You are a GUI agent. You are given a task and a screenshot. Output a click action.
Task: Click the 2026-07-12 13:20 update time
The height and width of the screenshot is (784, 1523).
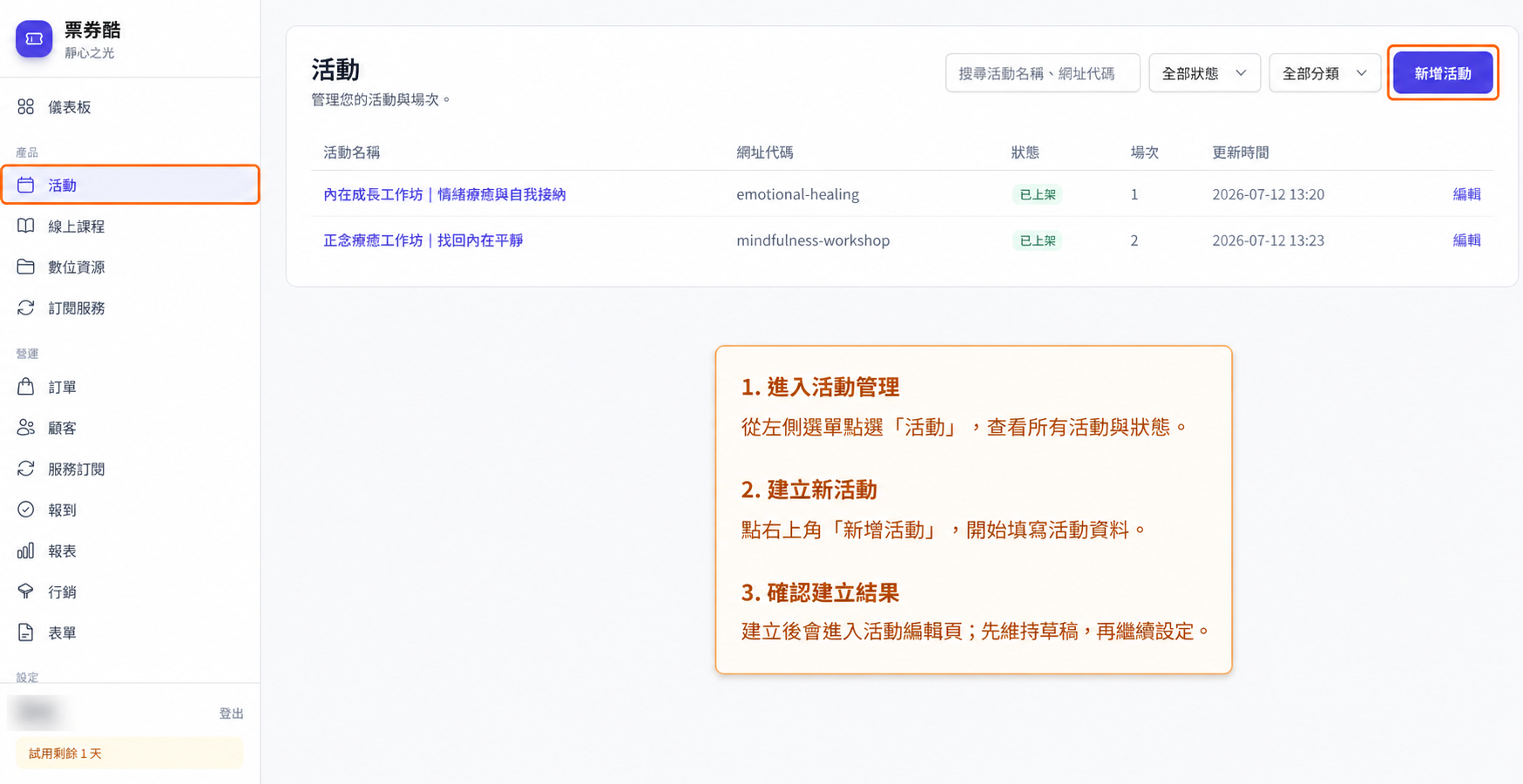pos(1268,194)
